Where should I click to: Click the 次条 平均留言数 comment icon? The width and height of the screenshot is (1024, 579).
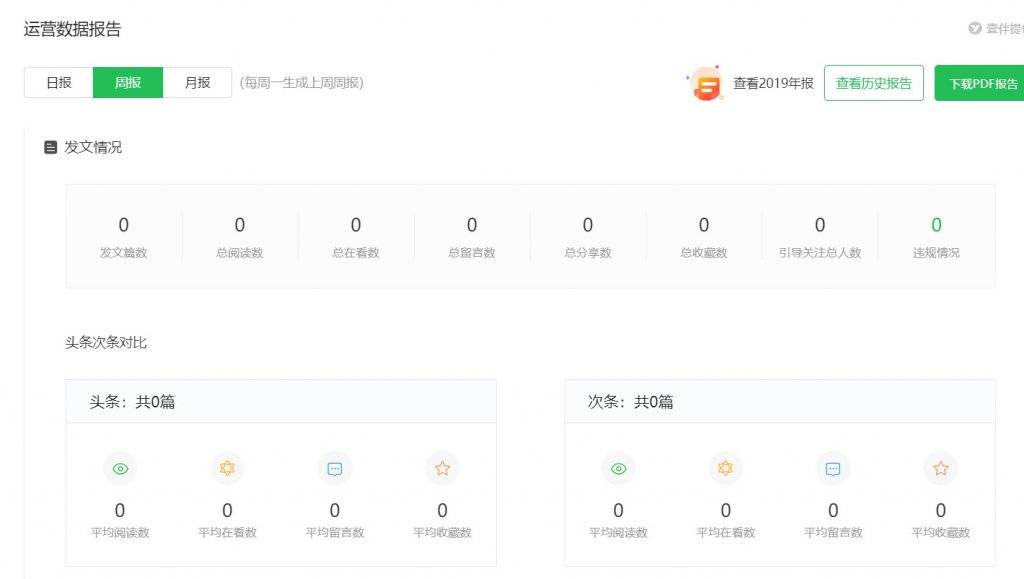coord(833,469)
